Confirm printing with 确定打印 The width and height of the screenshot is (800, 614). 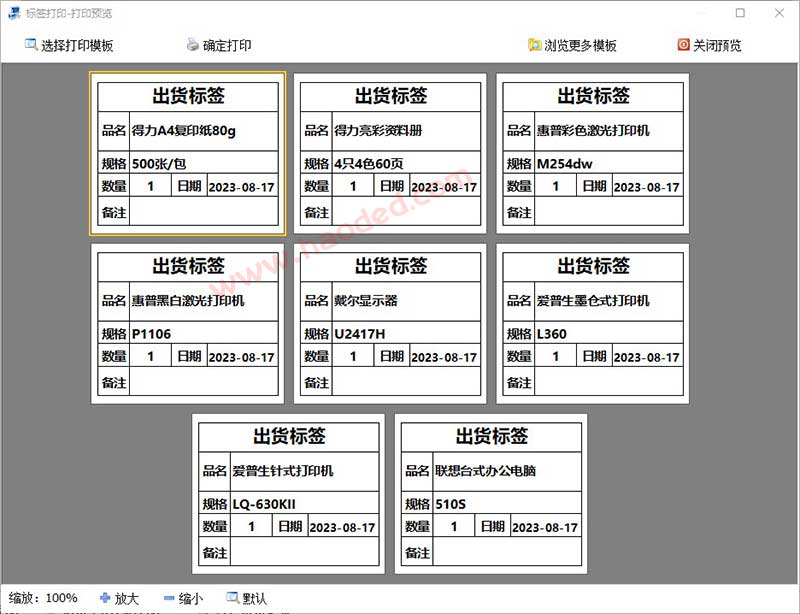pyautogui.click(x=219, y=45)
